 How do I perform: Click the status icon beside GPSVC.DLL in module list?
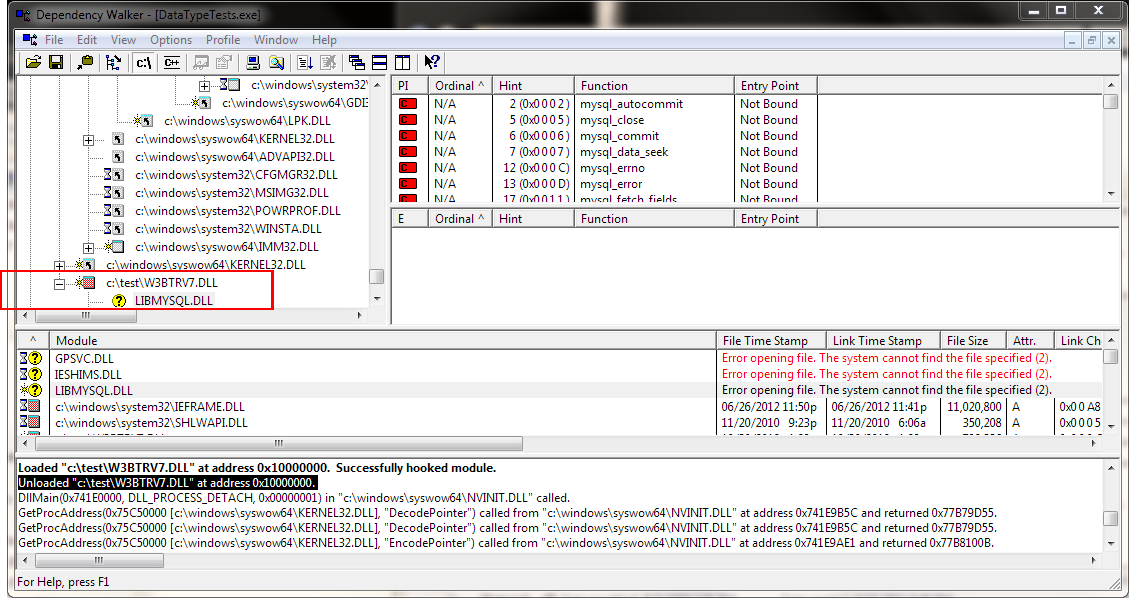coord(30,358)
